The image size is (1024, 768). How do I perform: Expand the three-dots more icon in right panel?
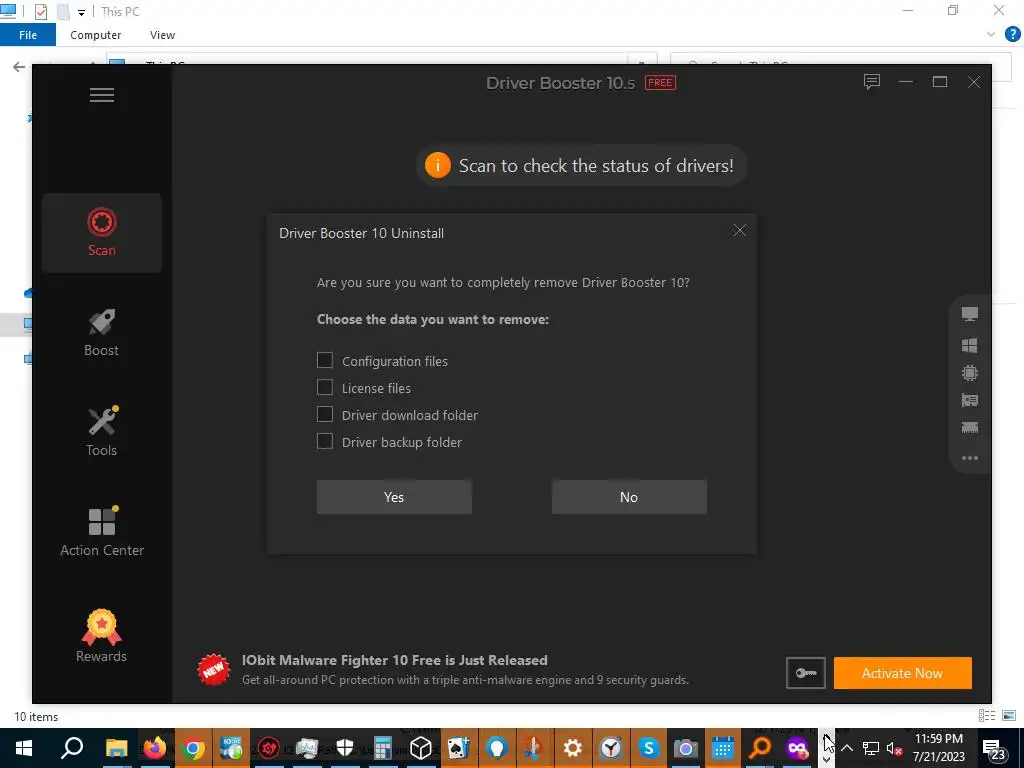pyautogui.click(x=970, y=458)
